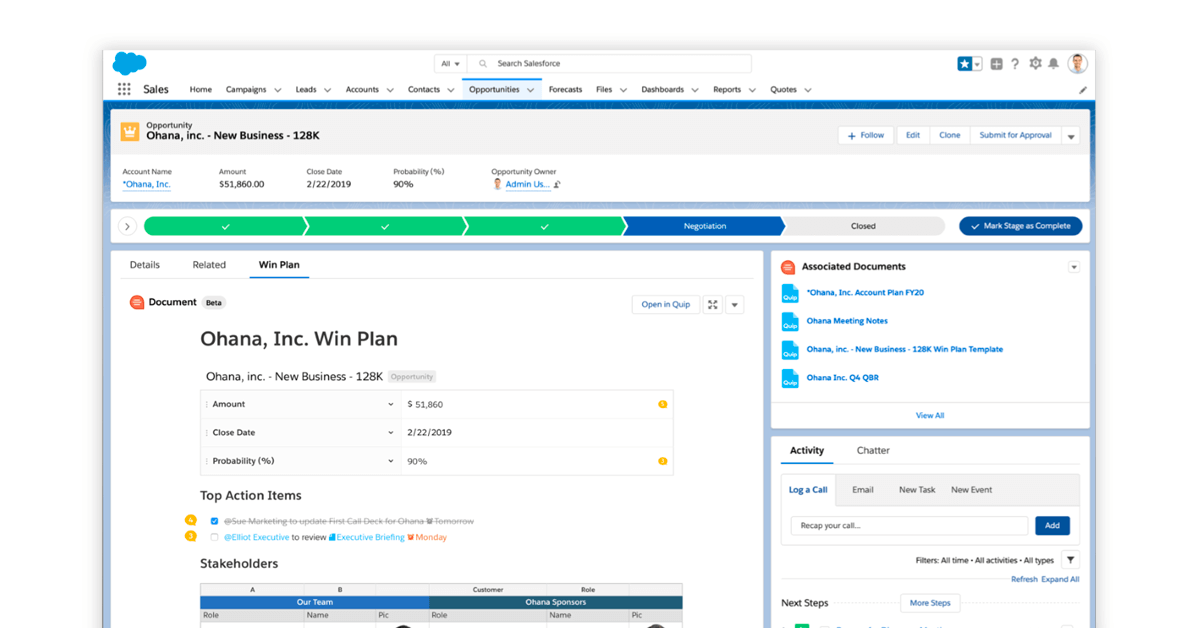Click the Add button for call log
Image resolution: width=1200 pixels, height=628 pixels.
1052,525
